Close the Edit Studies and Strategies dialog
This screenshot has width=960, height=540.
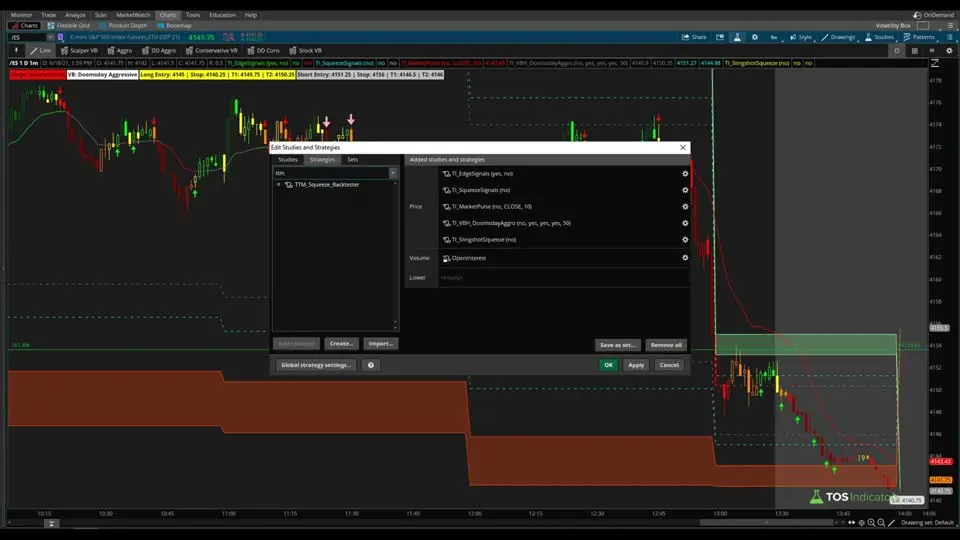[683, 148]
